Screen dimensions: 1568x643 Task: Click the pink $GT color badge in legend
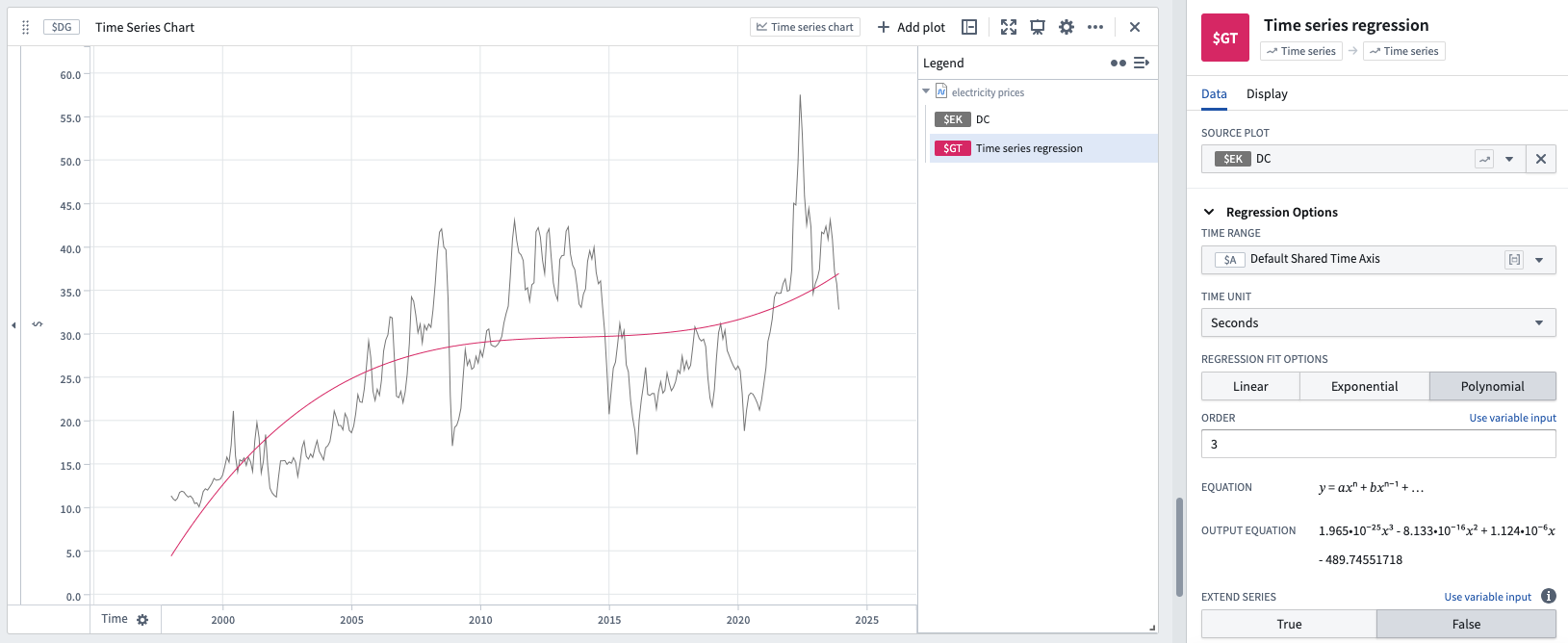(952, 148)
